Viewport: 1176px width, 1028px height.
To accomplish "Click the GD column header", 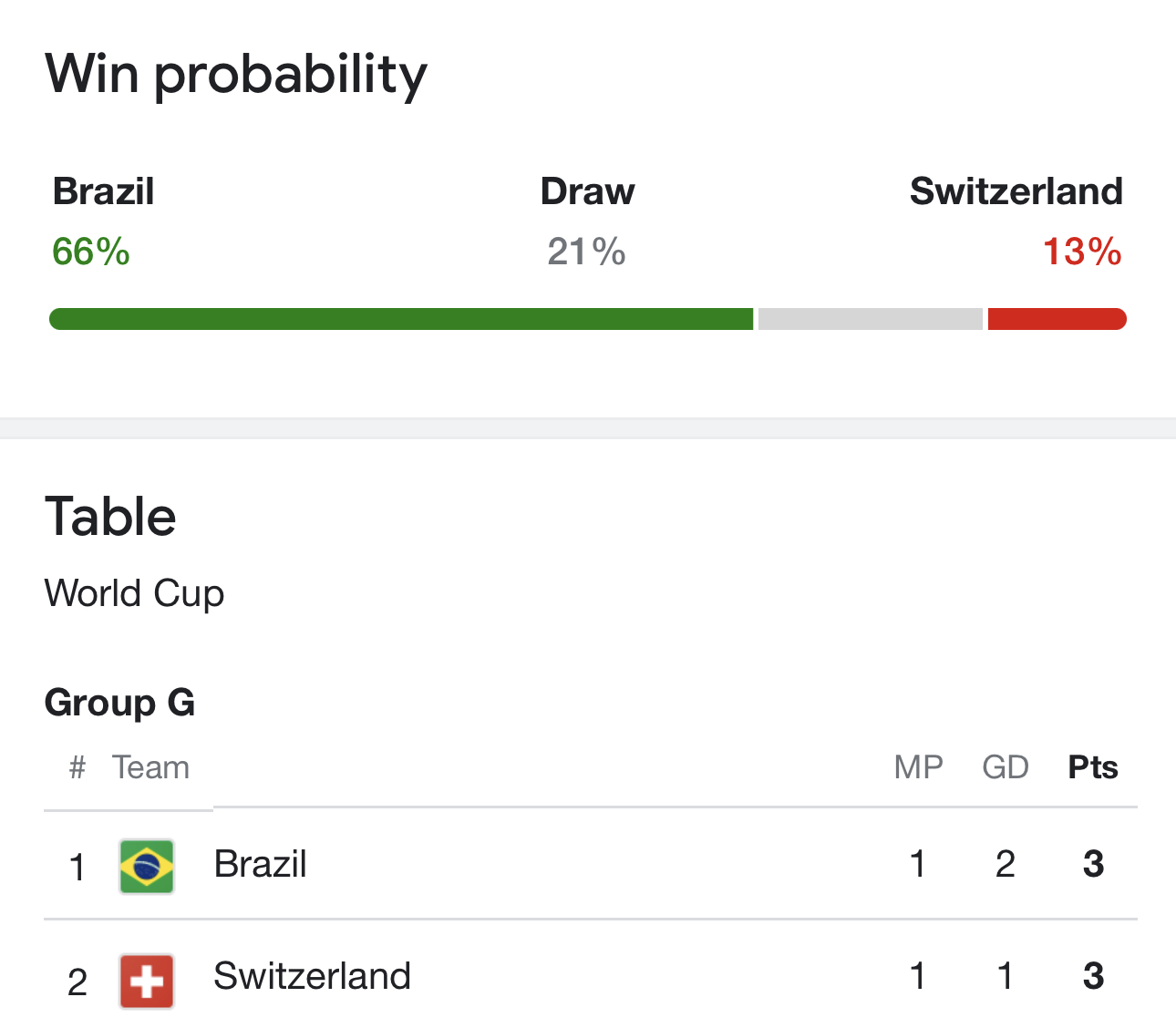I will 1005,767.
